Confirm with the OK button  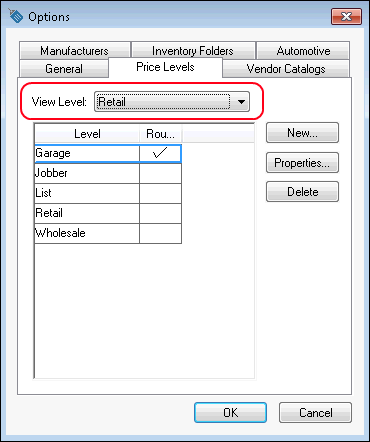[230, 413]
